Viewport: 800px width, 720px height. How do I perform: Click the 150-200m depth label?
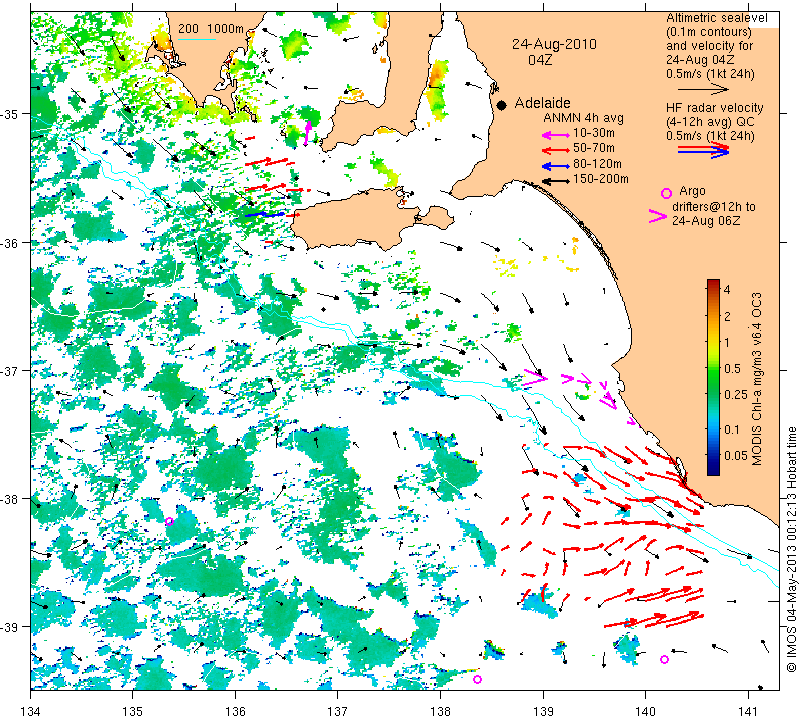pos(601,179)
